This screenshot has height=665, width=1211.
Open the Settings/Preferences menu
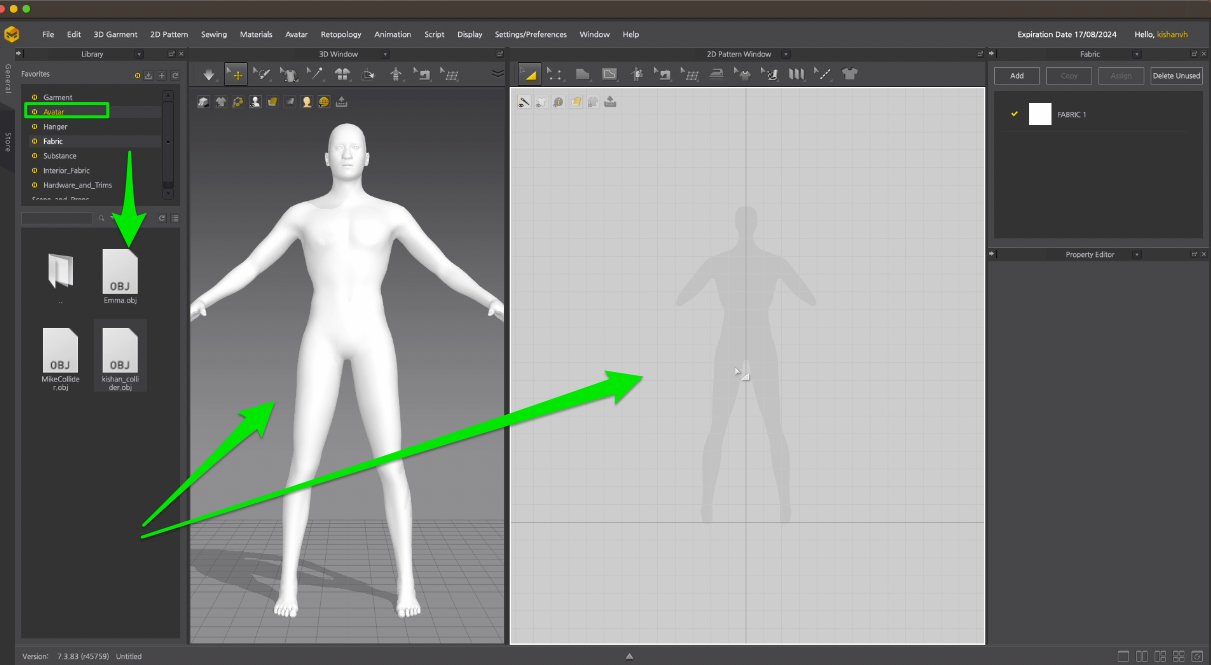click(x=531, y=34)
